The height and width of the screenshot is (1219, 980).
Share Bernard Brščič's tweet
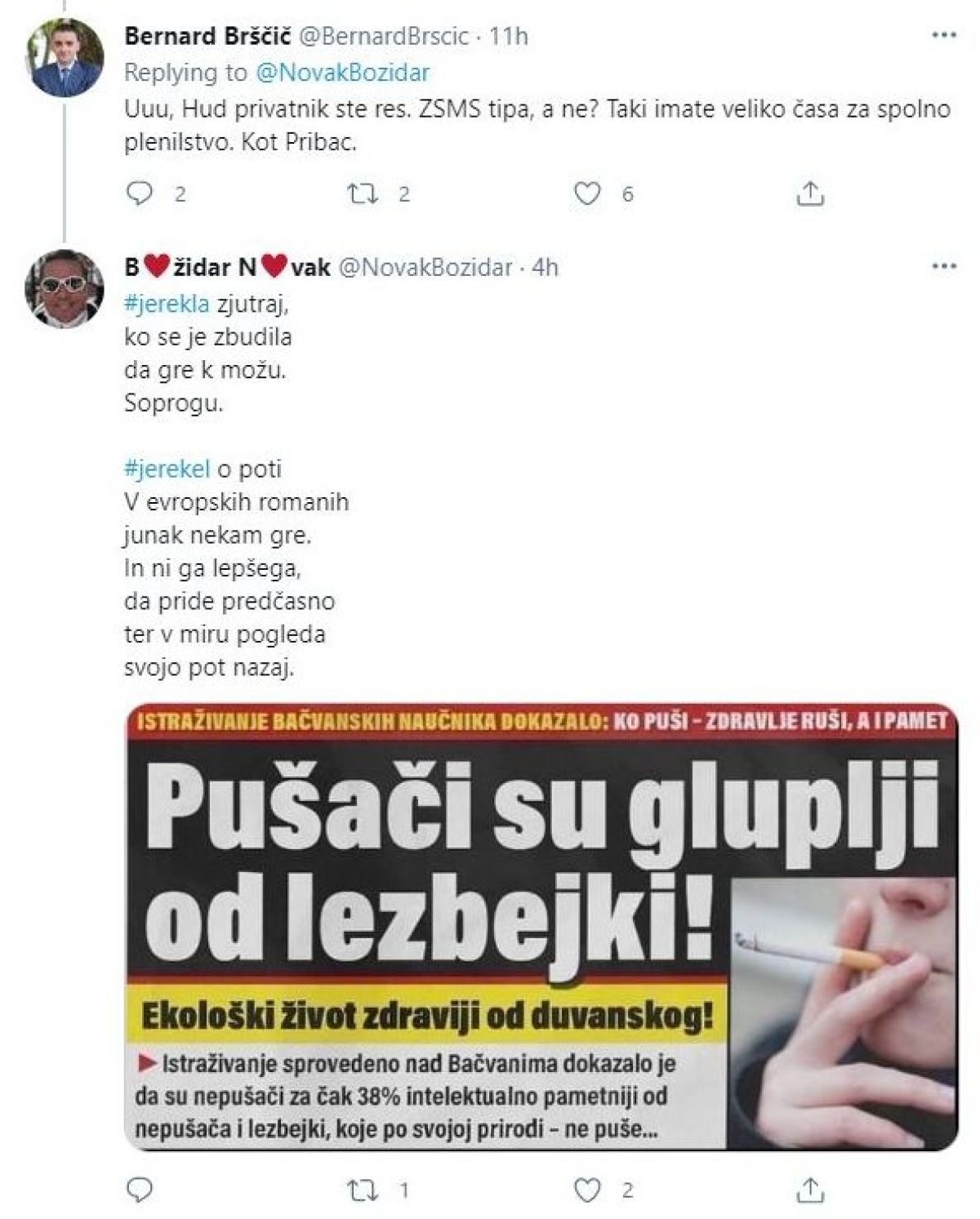(x=809, y=194)
